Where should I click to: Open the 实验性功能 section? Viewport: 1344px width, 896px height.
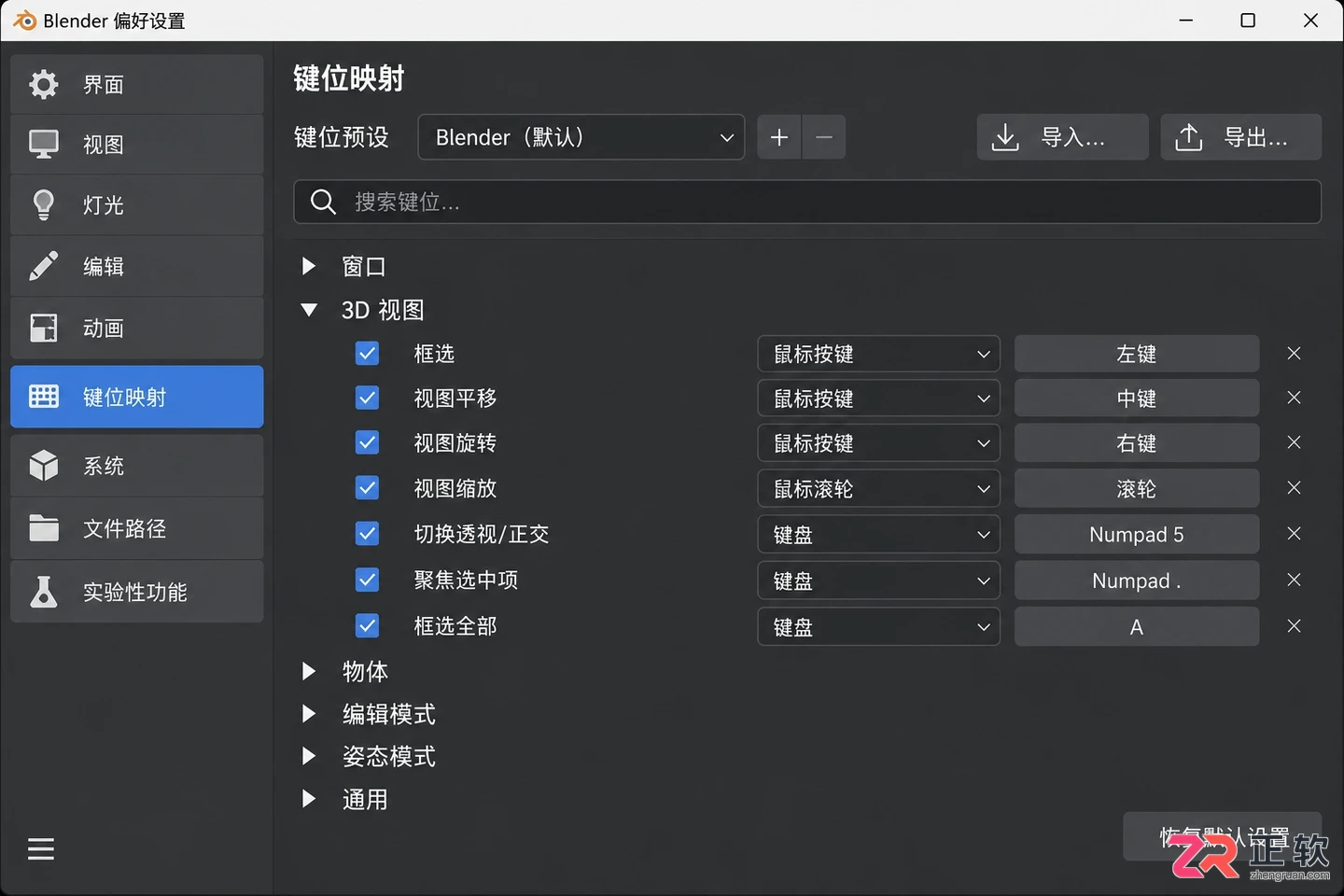(x=136, y=592)
